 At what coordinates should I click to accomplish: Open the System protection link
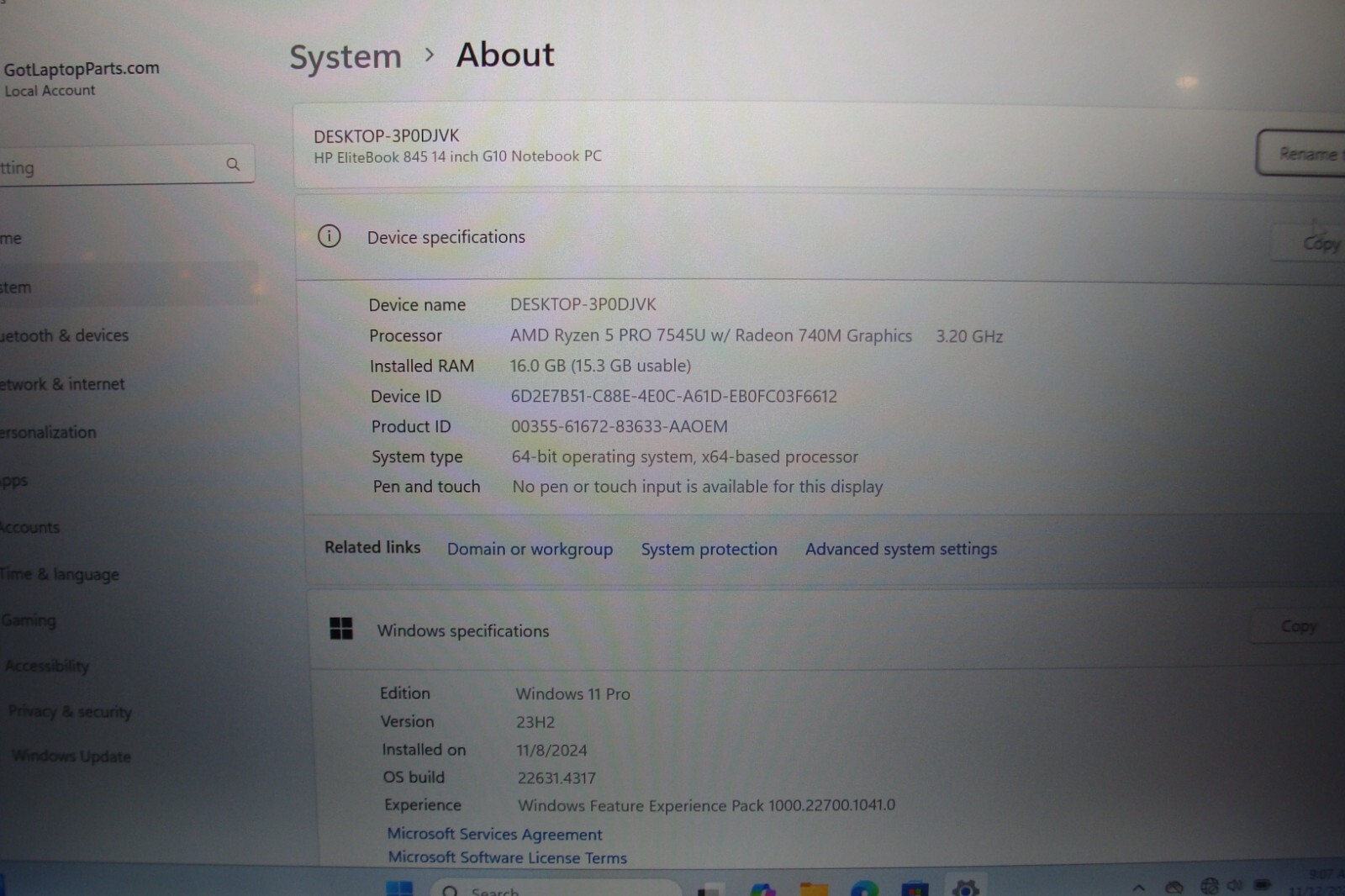pos(709,549)
